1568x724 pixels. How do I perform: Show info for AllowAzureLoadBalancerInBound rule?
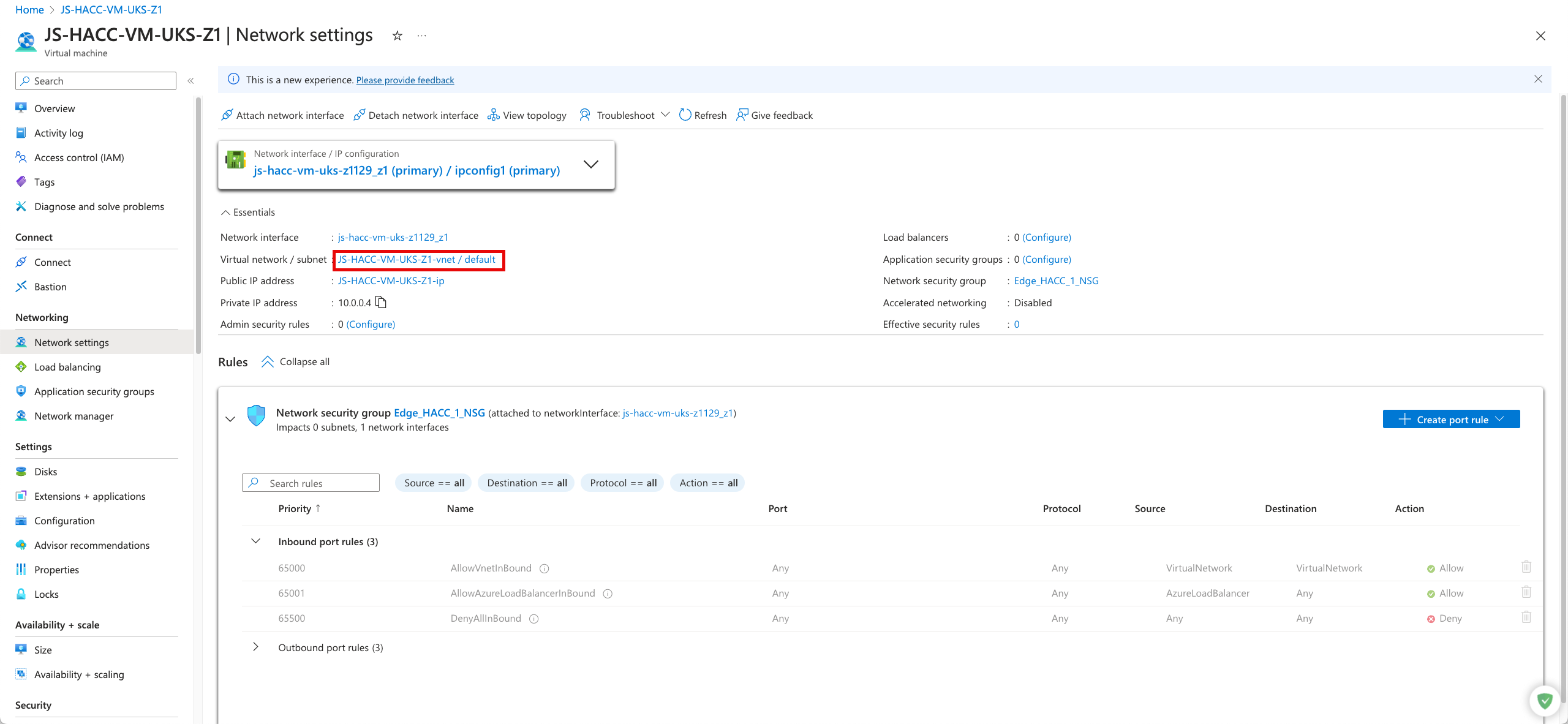pyautogui.click(x=608, y=594)
